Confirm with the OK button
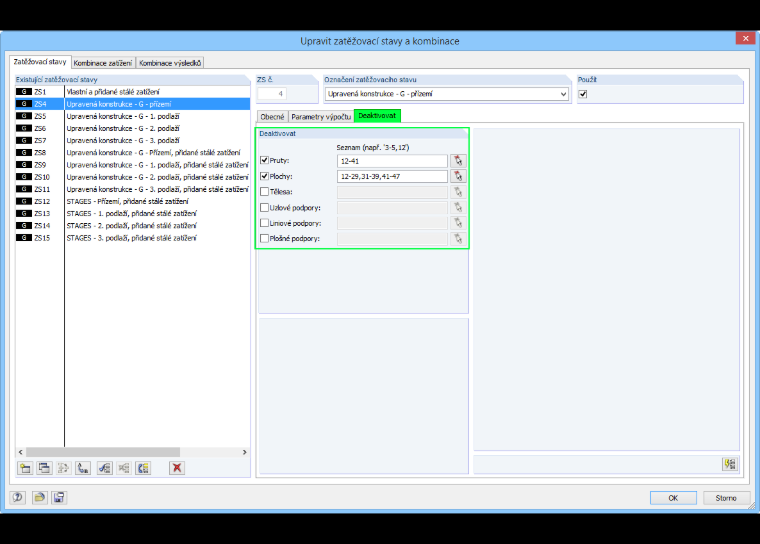 (x=673, y=498)
